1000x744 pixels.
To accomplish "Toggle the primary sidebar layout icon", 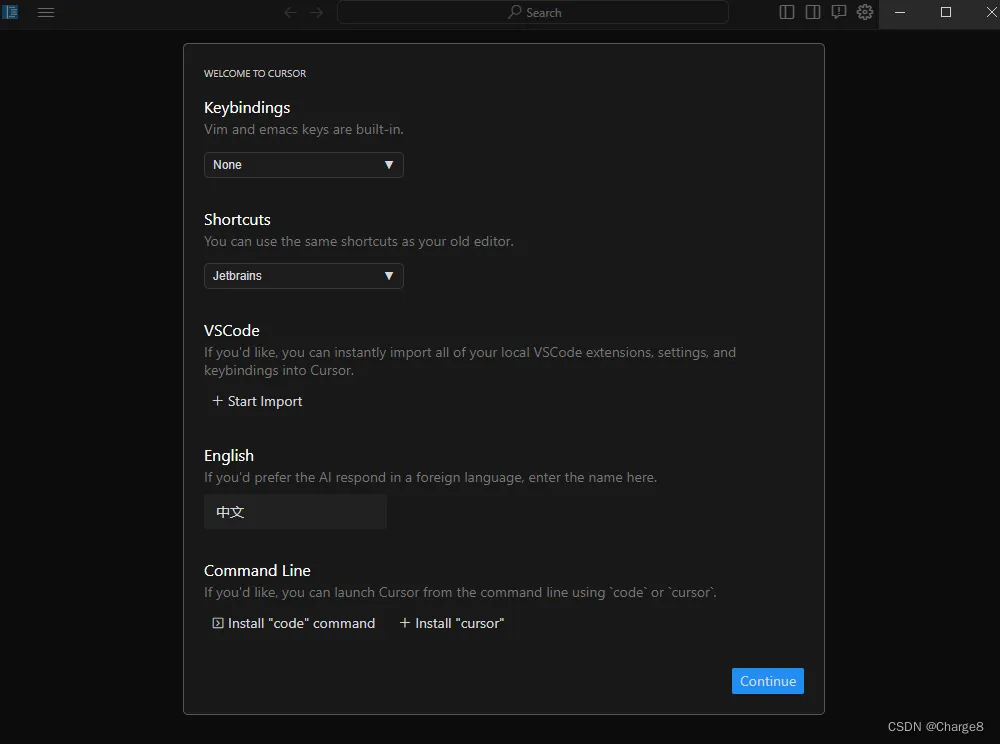I will tap(787, 12).
